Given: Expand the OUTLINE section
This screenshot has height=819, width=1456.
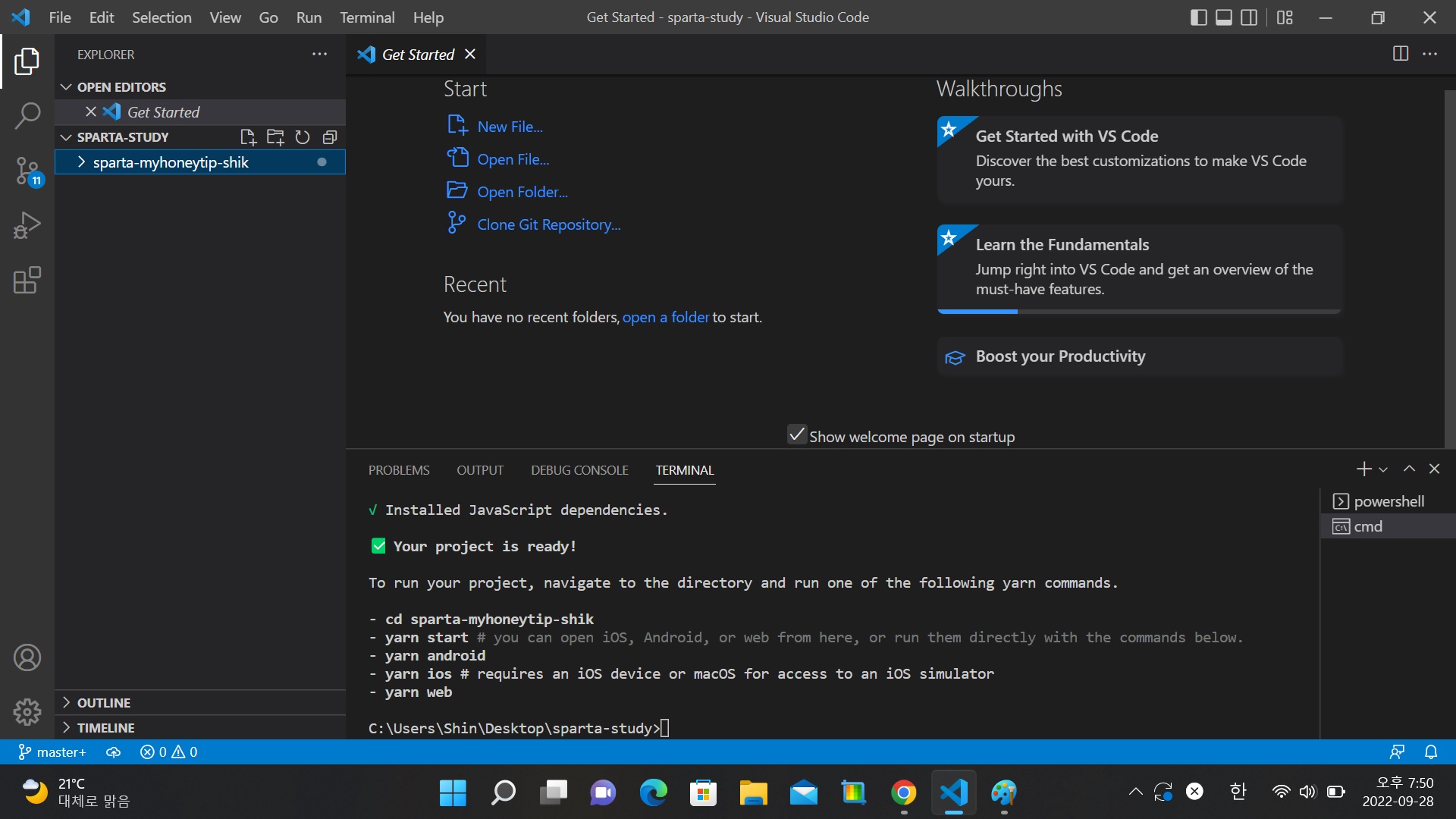Looking at the screenshot, I should point(200,703).
